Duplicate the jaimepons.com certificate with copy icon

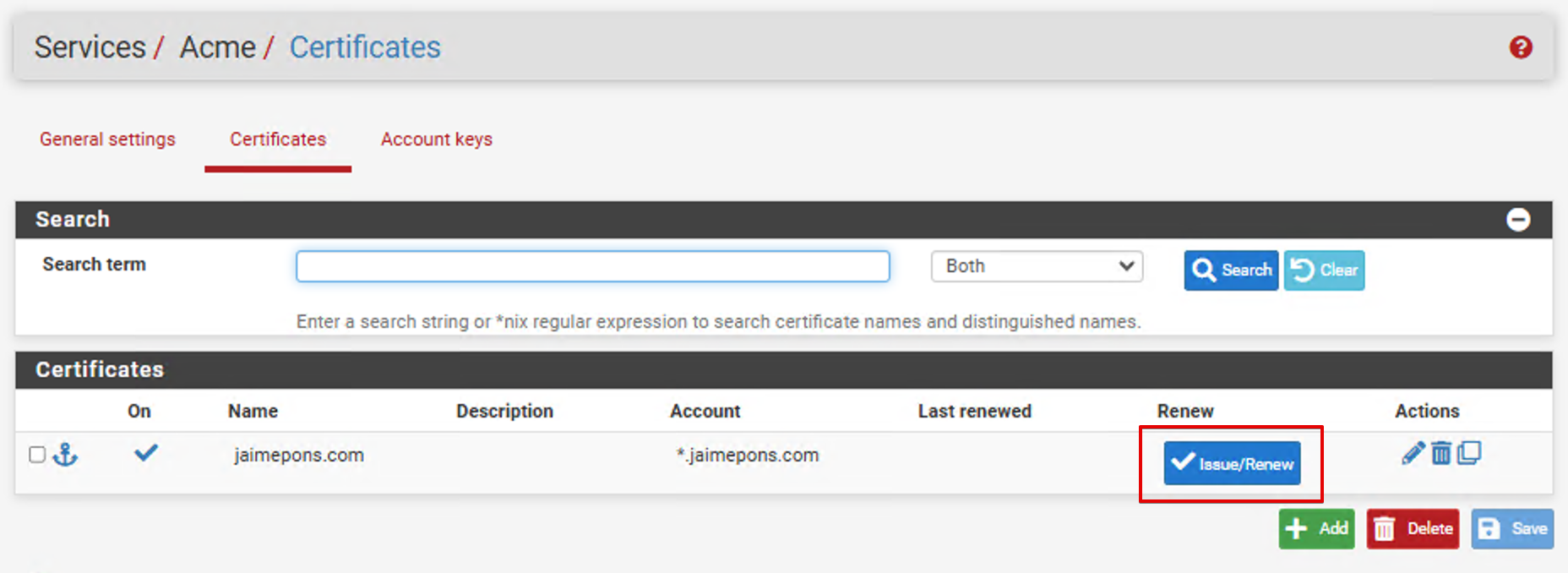pyautogui.click(x=1469, y=454)
